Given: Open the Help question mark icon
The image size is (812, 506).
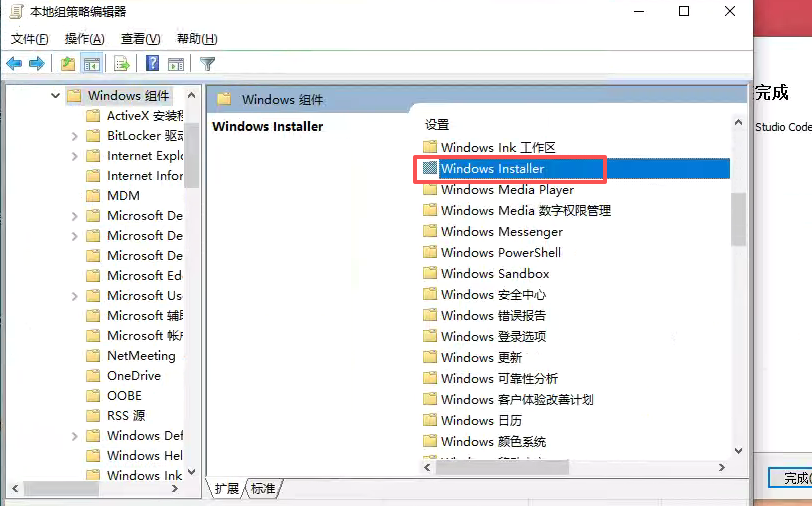Looking at the screenshot, I should tap(152, 63).
